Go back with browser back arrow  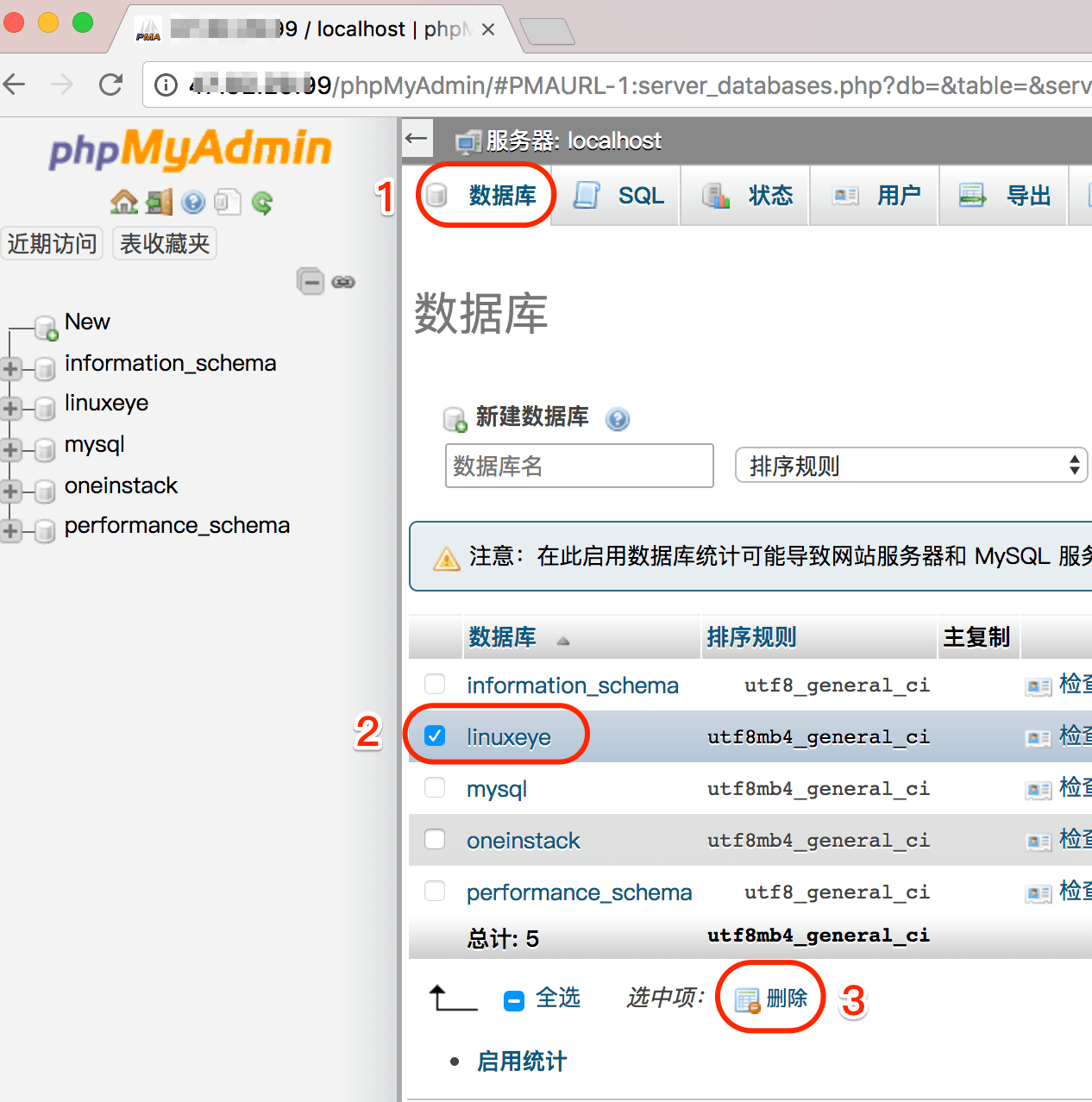pos(15,85)
